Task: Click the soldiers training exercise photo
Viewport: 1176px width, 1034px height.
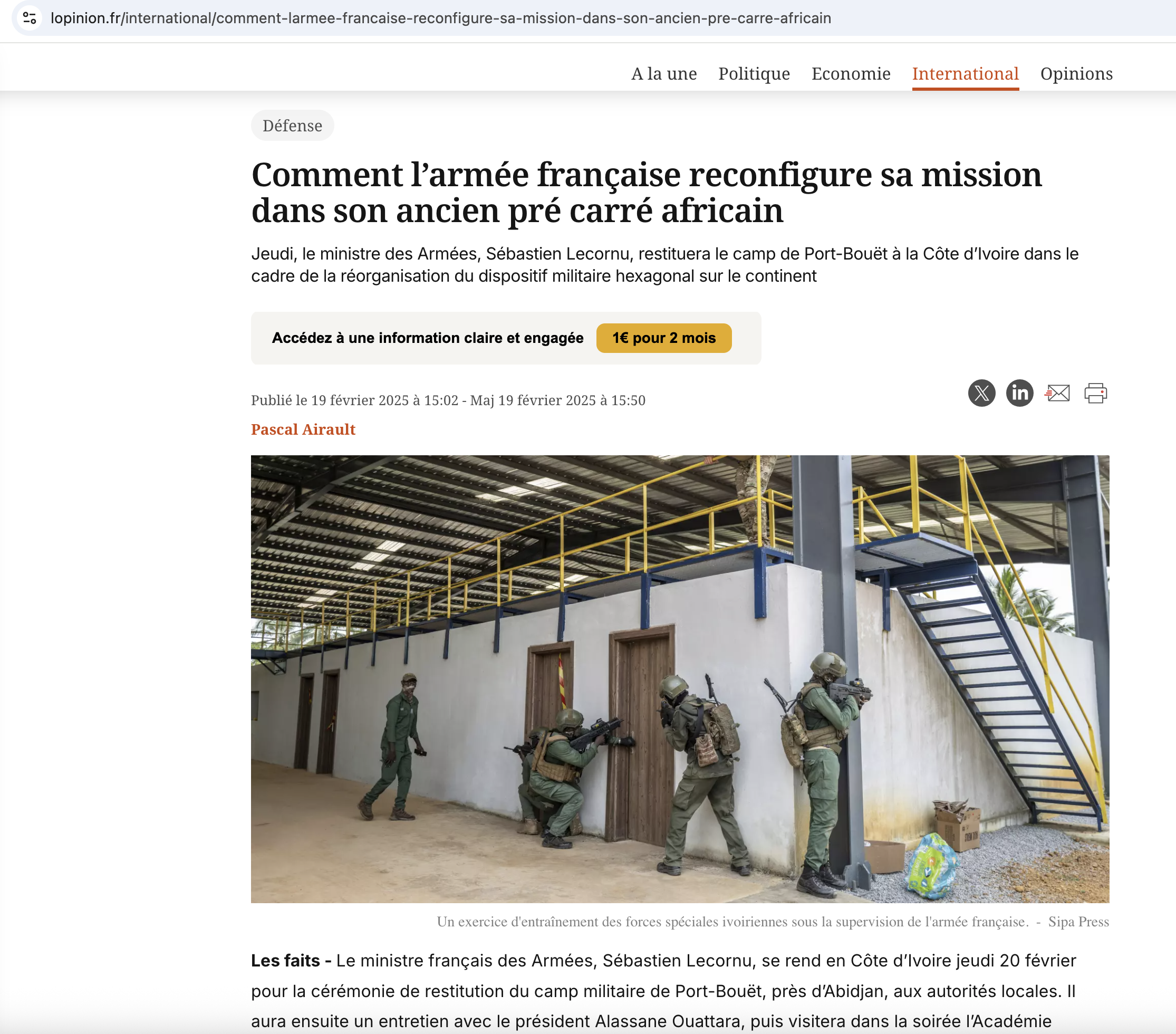Action: 680,679
